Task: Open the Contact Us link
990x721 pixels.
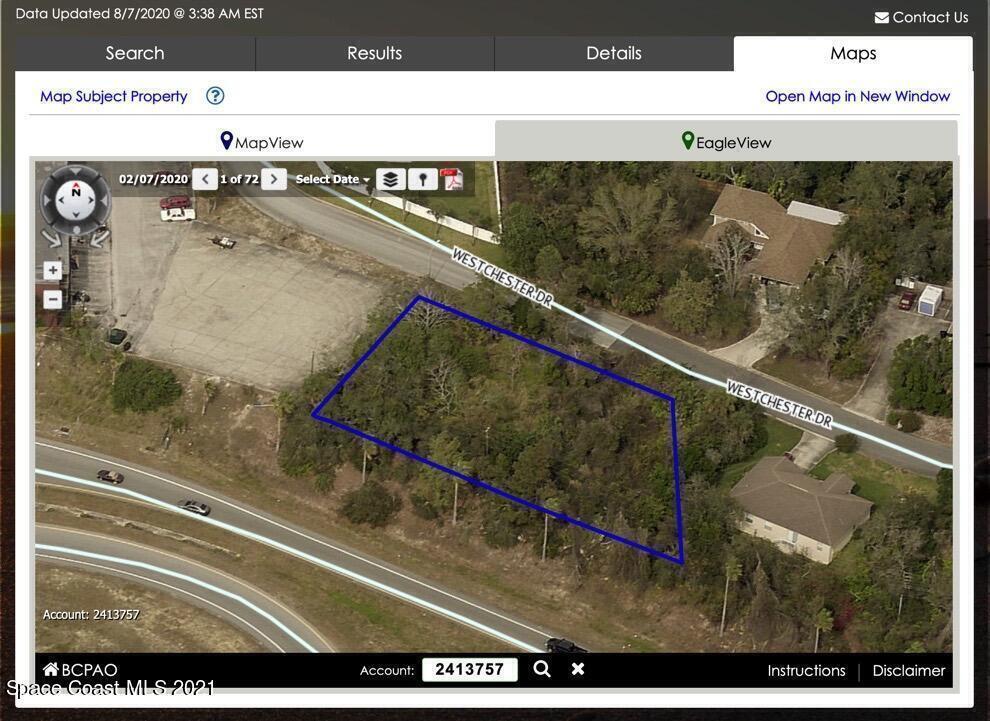Action: pyautogui.click(x=921, y=17)
